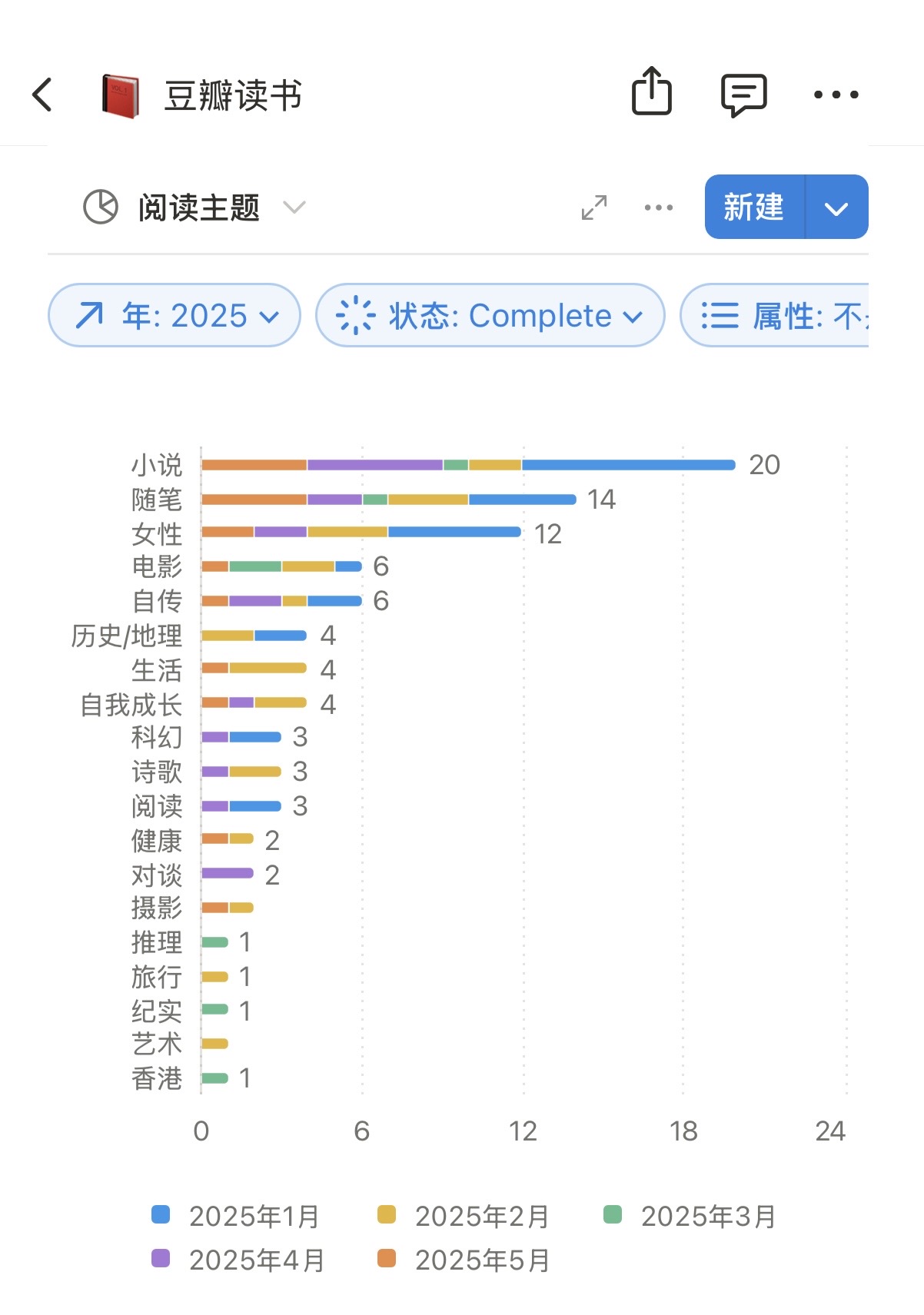Expand the chart to full screen

tap(594, 208)
